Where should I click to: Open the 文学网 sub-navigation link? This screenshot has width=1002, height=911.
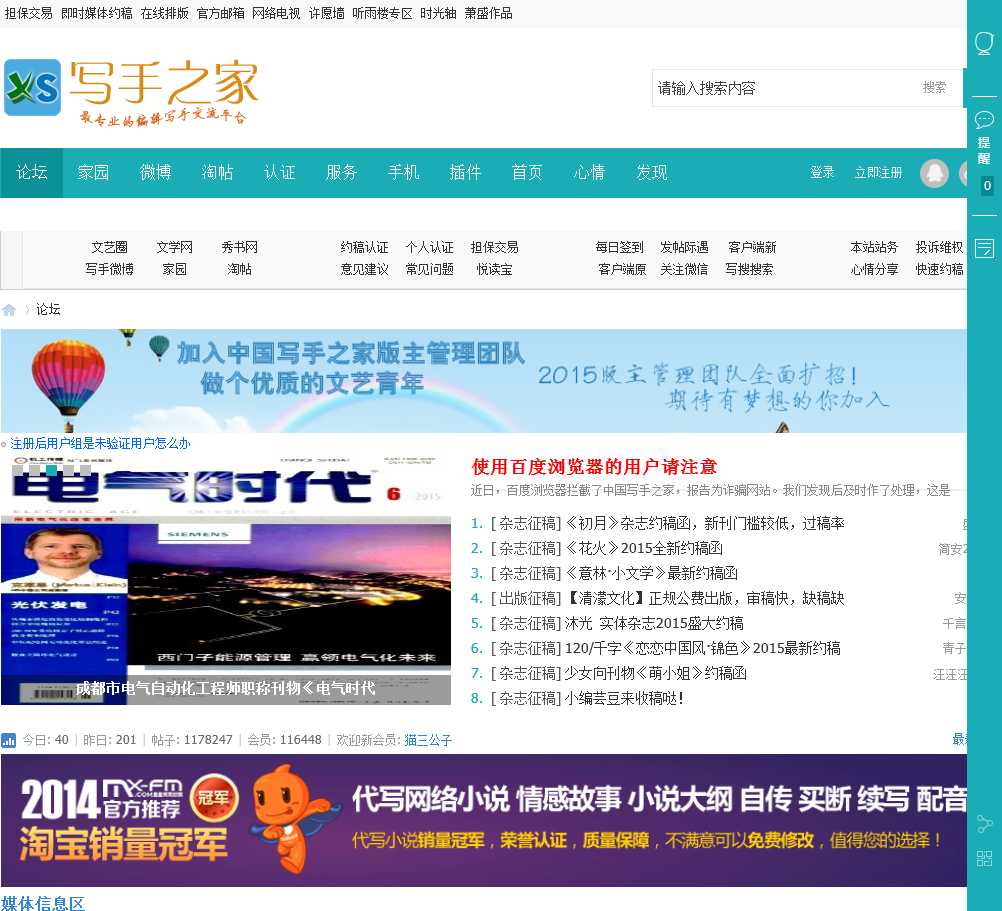pos(174,247)
